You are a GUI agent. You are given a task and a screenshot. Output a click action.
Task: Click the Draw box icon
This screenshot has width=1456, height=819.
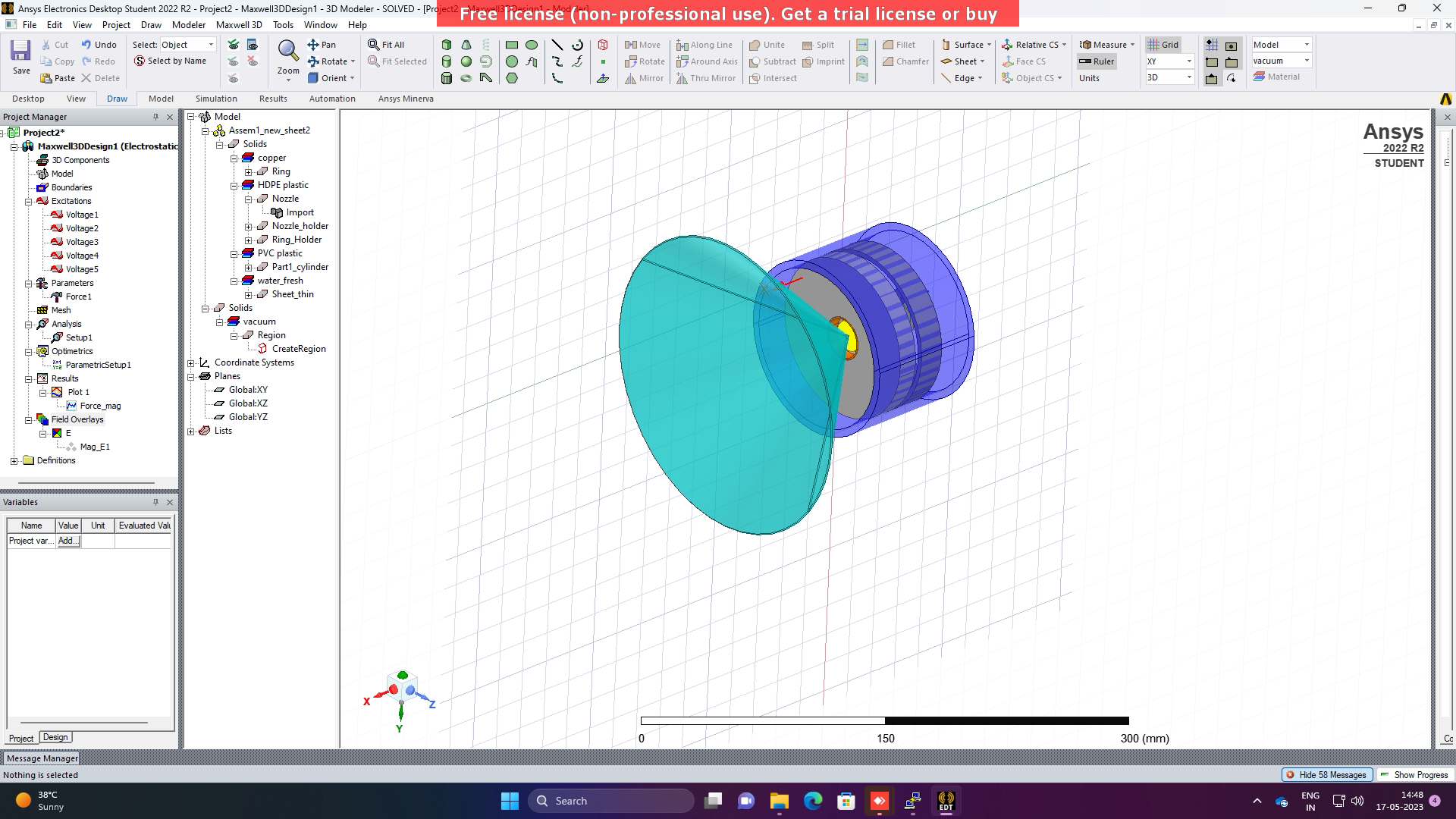point(447,45)
